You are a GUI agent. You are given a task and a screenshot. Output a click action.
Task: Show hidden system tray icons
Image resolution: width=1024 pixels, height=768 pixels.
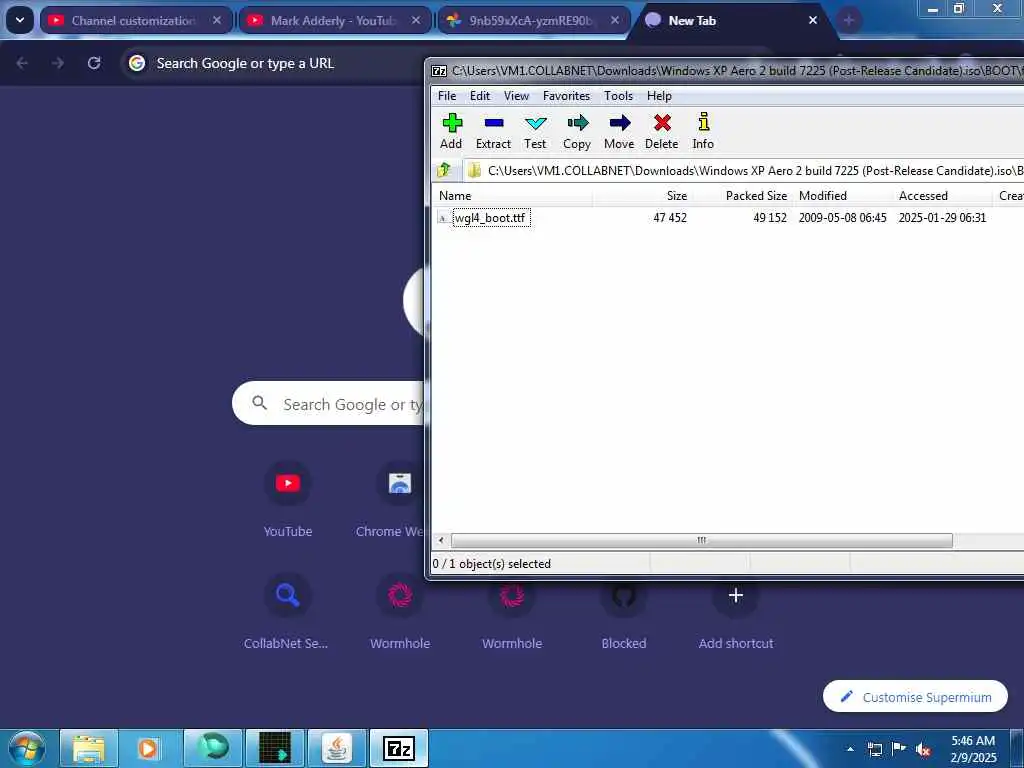tap(850, 749)
